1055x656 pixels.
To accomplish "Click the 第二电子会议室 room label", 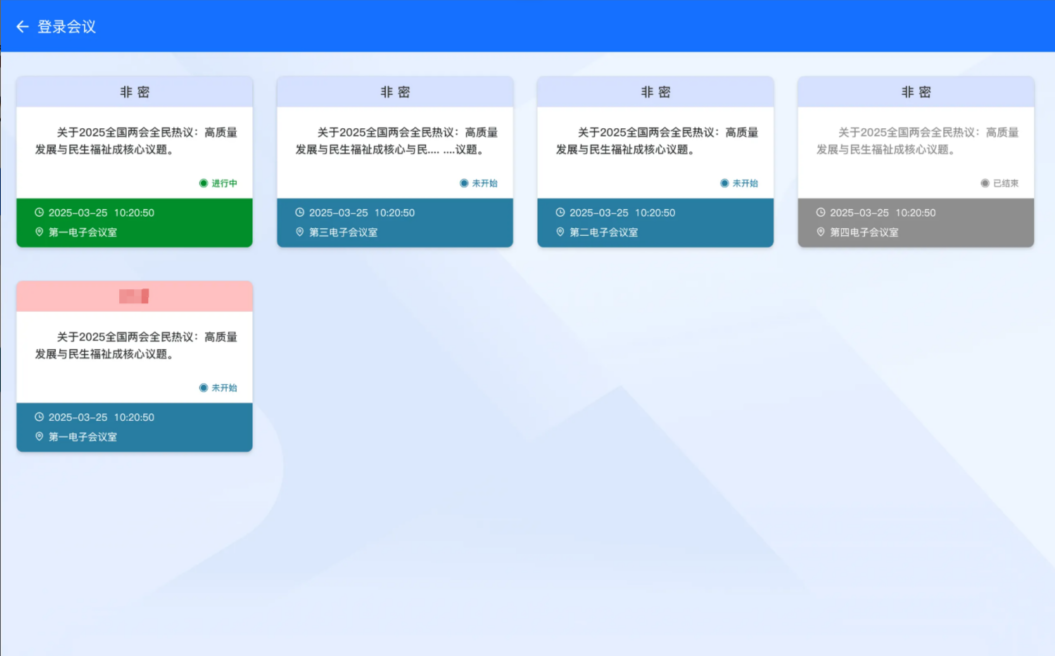I will 604,232.
